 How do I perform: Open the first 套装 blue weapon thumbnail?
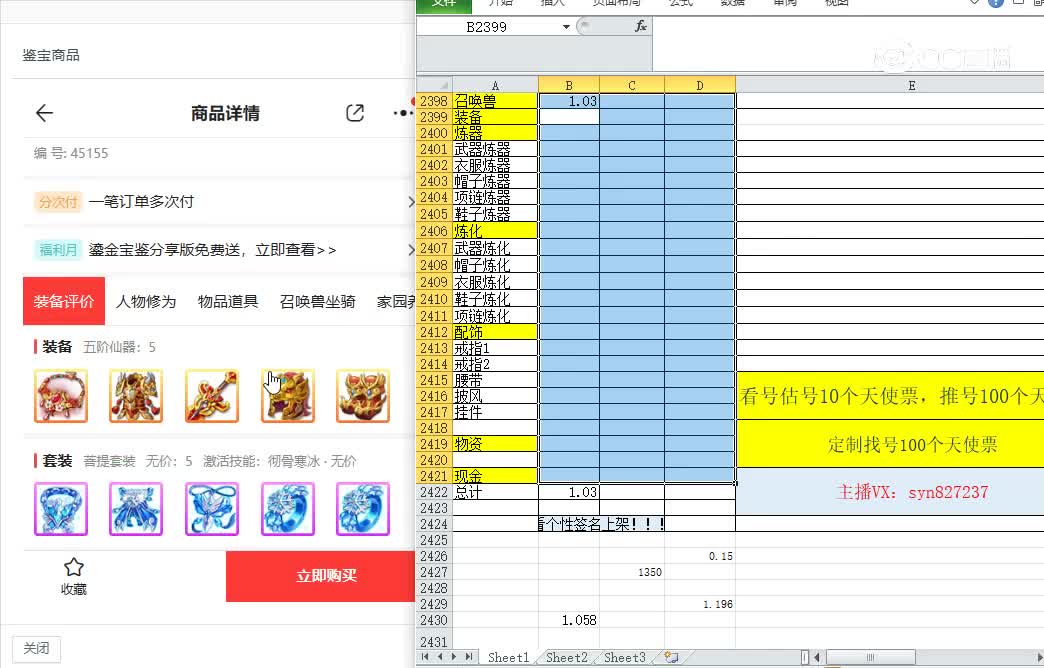coord(60,508)
